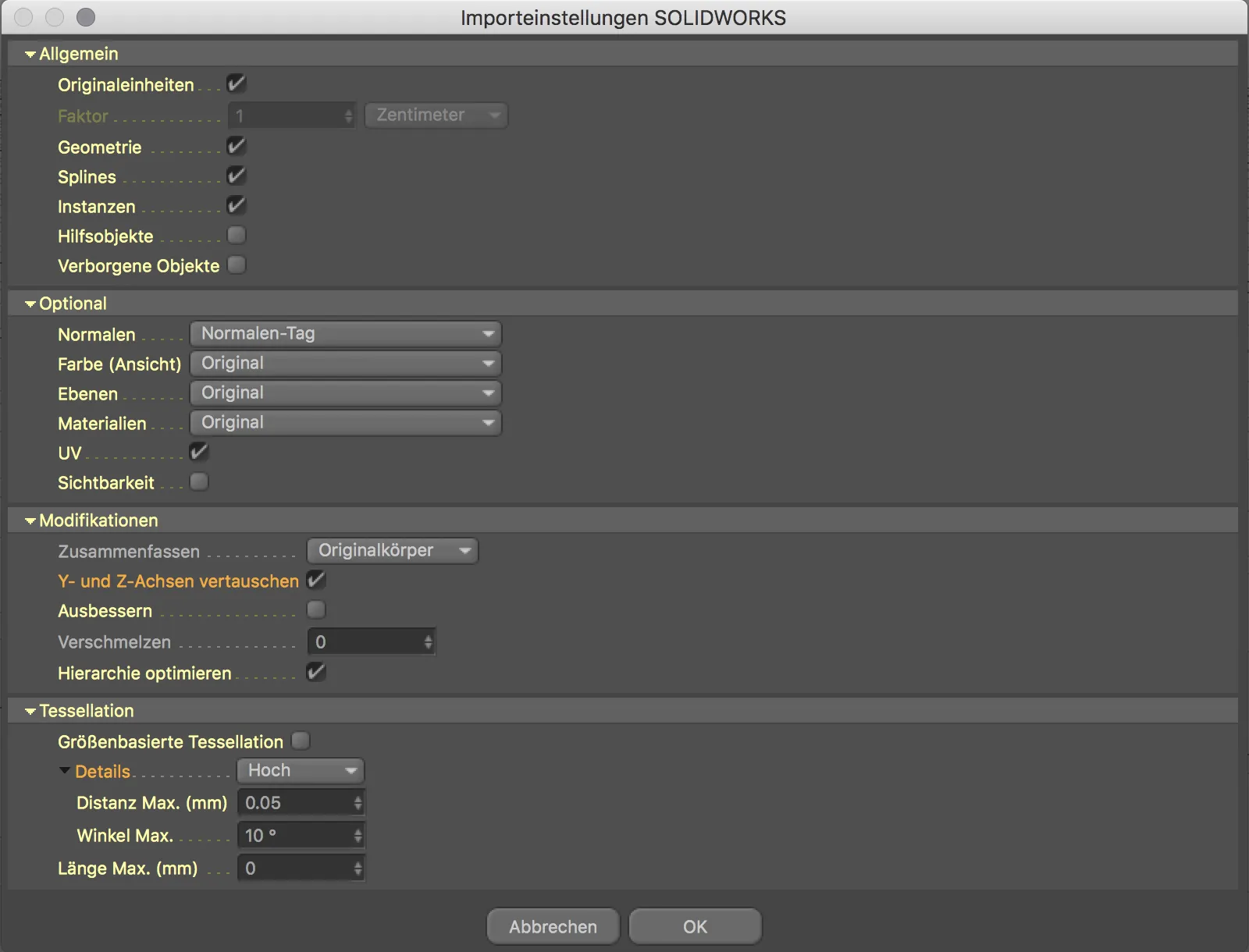This screenshot has height=952, width=1249.
Task: Change Details dropdown from Hoch
Action: click(300, 770)
